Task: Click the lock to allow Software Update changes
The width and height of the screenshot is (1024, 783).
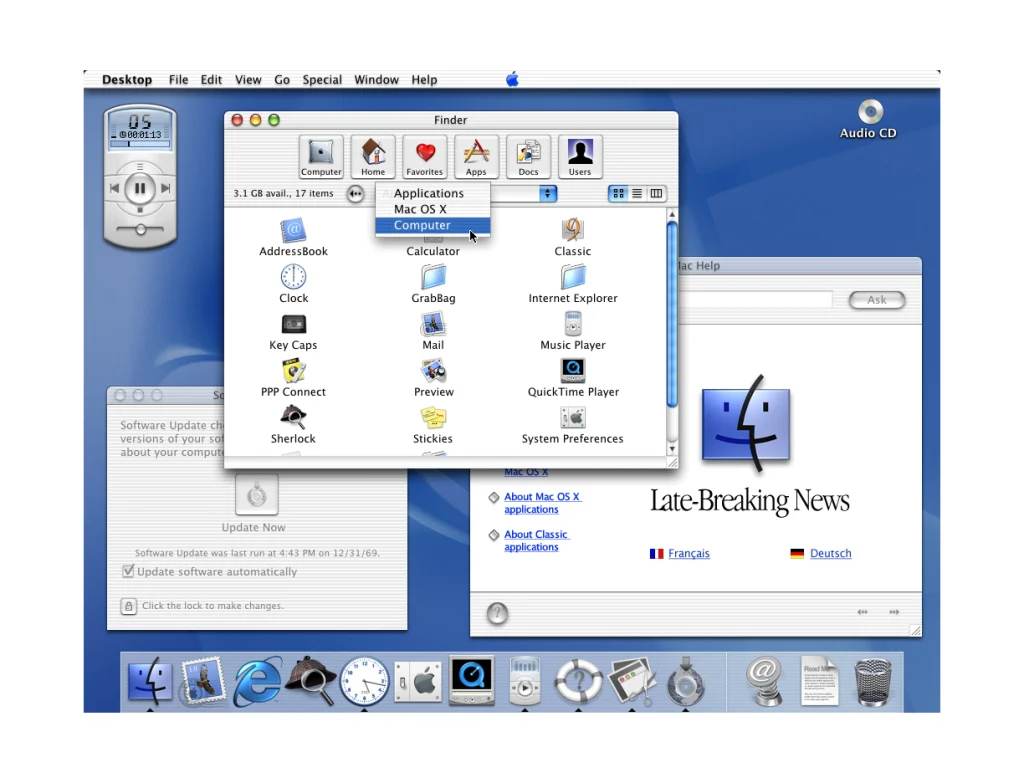Action: pyautogui.click(x=128, y=606)
